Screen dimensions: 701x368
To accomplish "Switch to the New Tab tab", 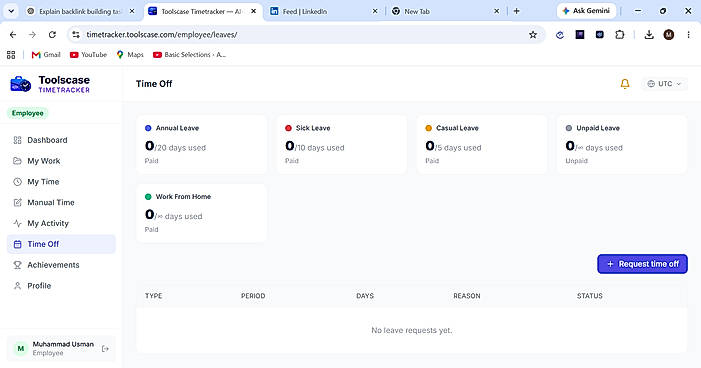I will 445,12.
